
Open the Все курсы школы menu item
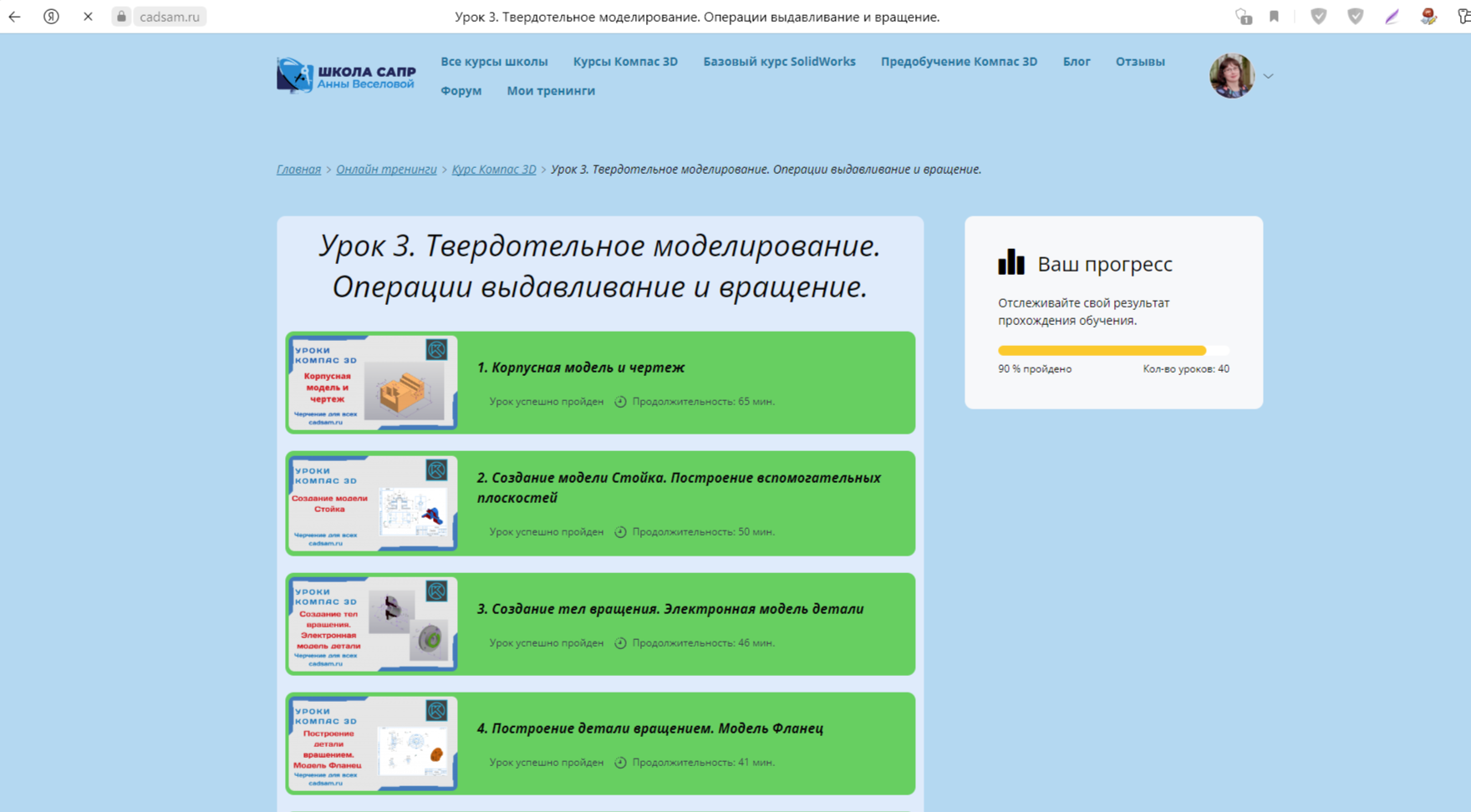pyautogui.click(x=494, y=62)
